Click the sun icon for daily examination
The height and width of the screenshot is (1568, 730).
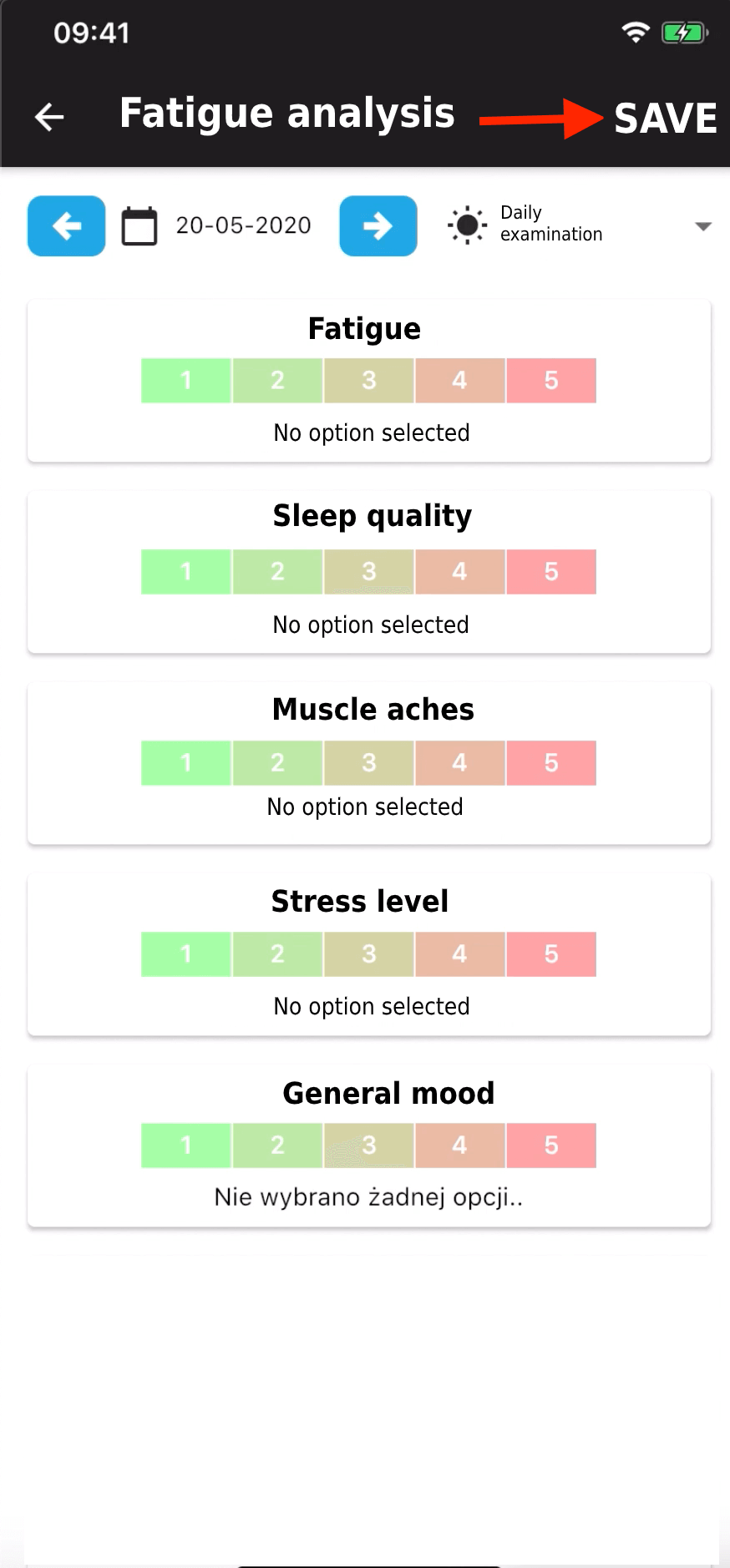(467, 225)
